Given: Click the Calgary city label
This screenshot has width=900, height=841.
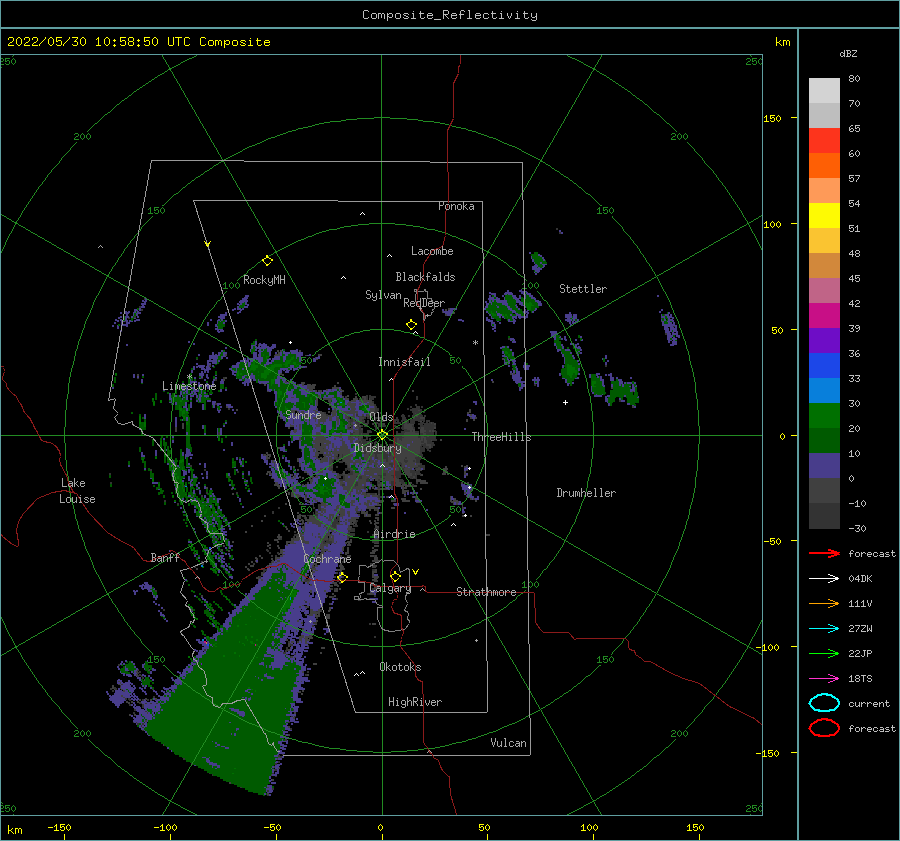Looking at the screenshot, I should (x=390, y=588).
